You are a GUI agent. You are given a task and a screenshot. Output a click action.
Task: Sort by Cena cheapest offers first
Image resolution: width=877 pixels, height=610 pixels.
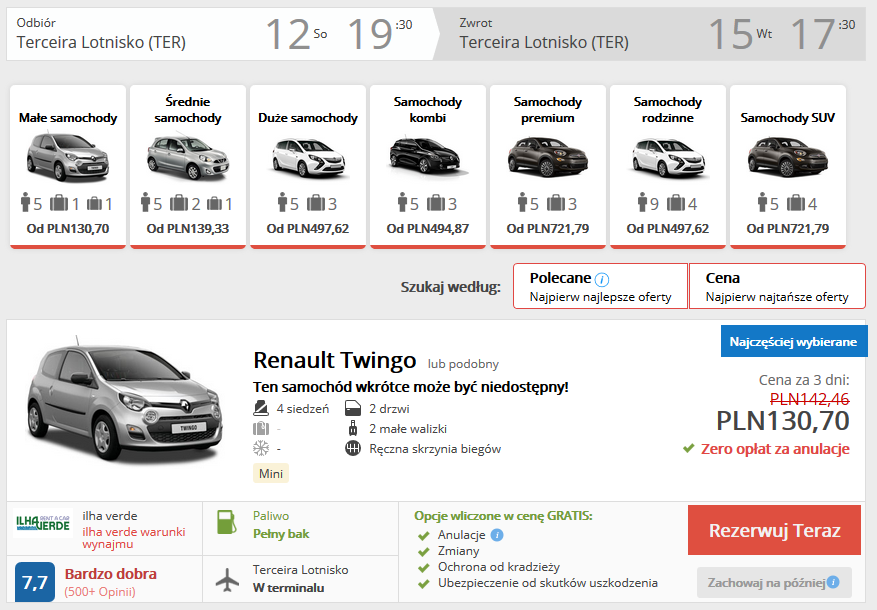point(777,286)
